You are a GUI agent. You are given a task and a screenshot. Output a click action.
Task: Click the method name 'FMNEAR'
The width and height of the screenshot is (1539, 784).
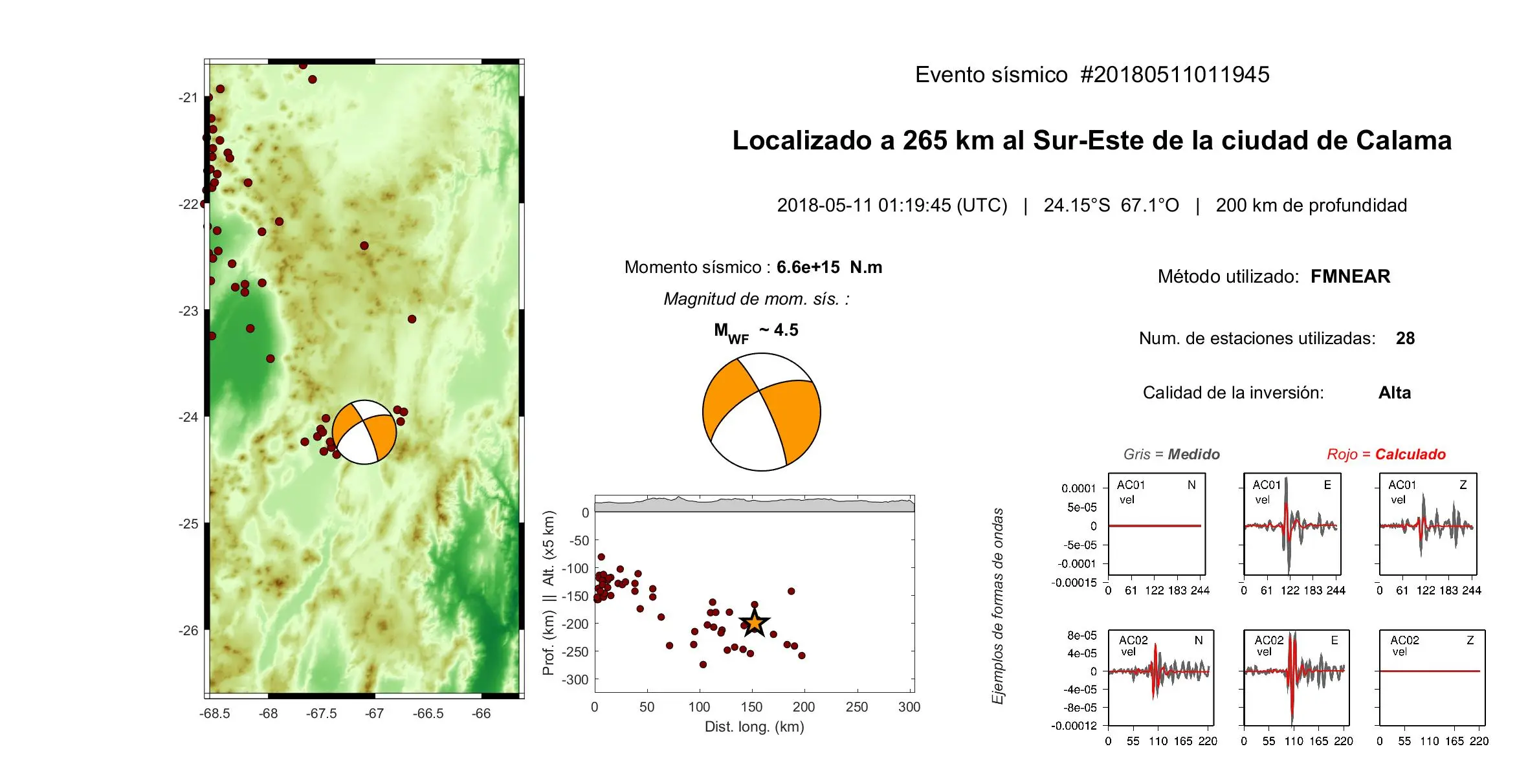(1350, 276)
